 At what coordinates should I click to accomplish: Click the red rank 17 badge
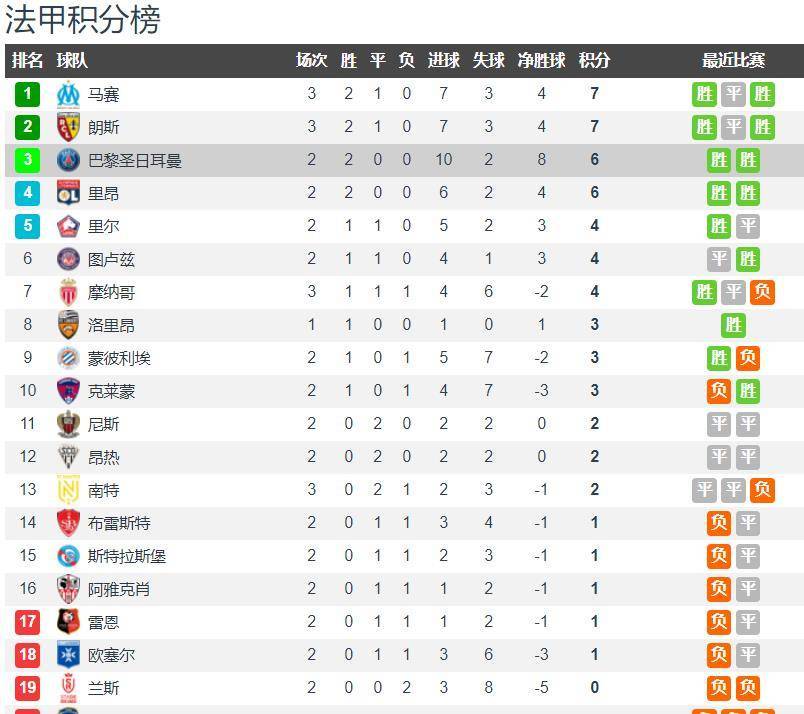tap(27, 622)
